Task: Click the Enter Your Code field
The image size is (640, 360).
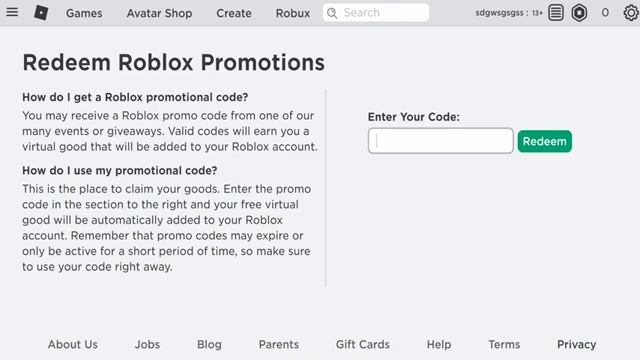Action: click(x=440, y=141)
